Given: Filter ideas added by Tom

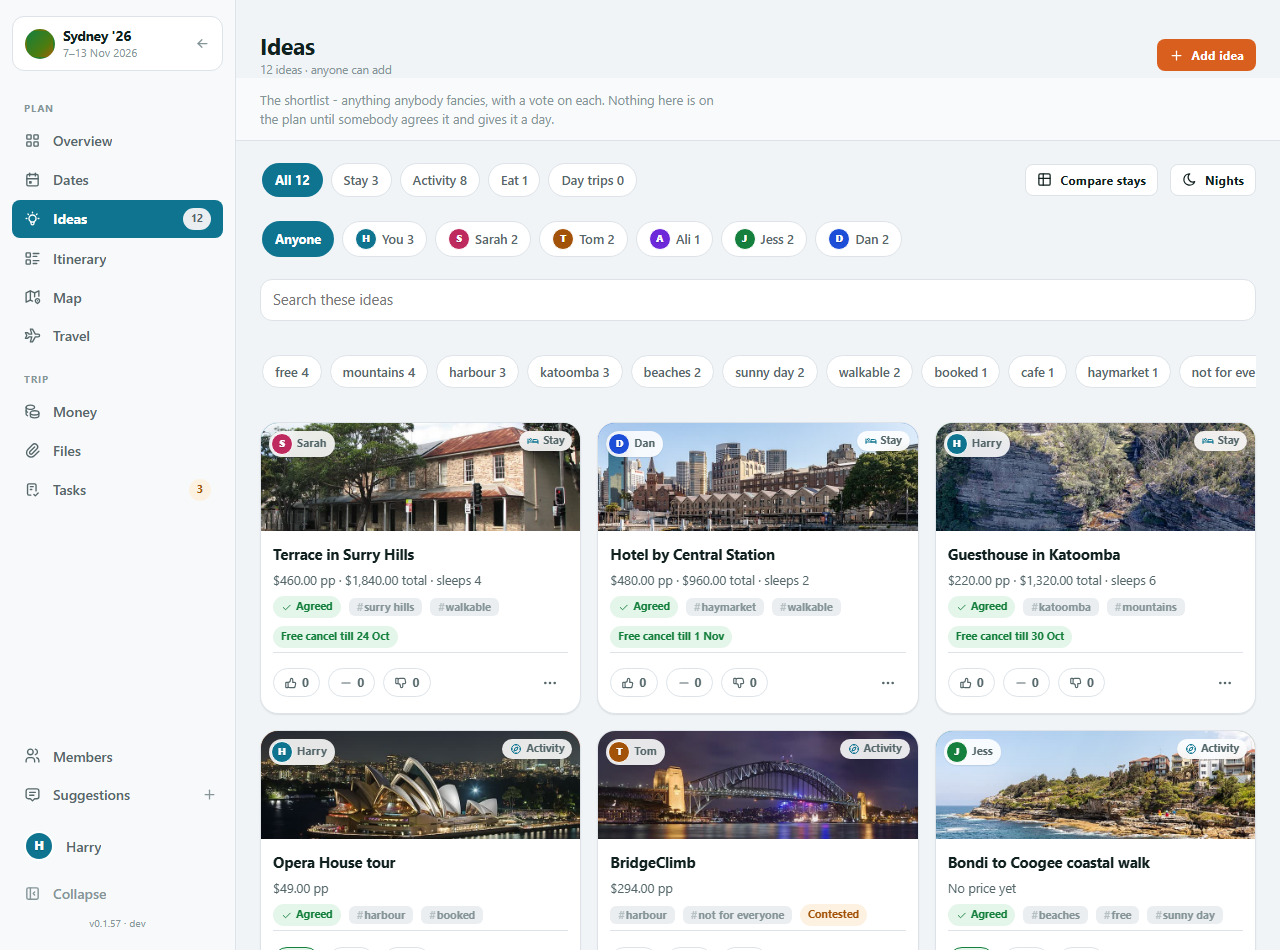Looking at the screenshot, I should [584, 239].
